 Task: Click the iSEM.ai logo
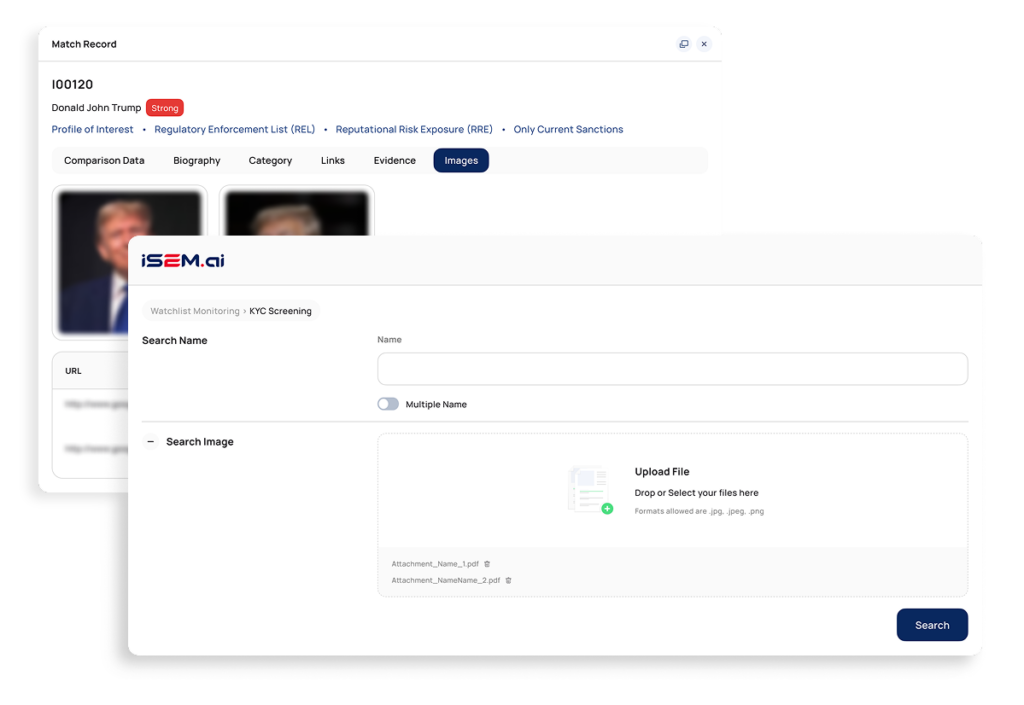click(183, 259)
